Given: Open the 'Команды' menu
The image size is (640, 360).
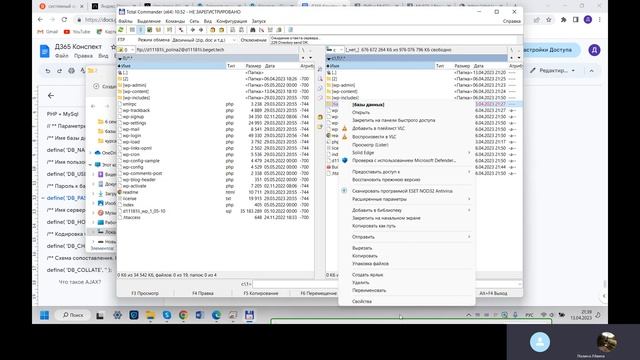Looking at the screenshot, I should click(x=175, y=21).
